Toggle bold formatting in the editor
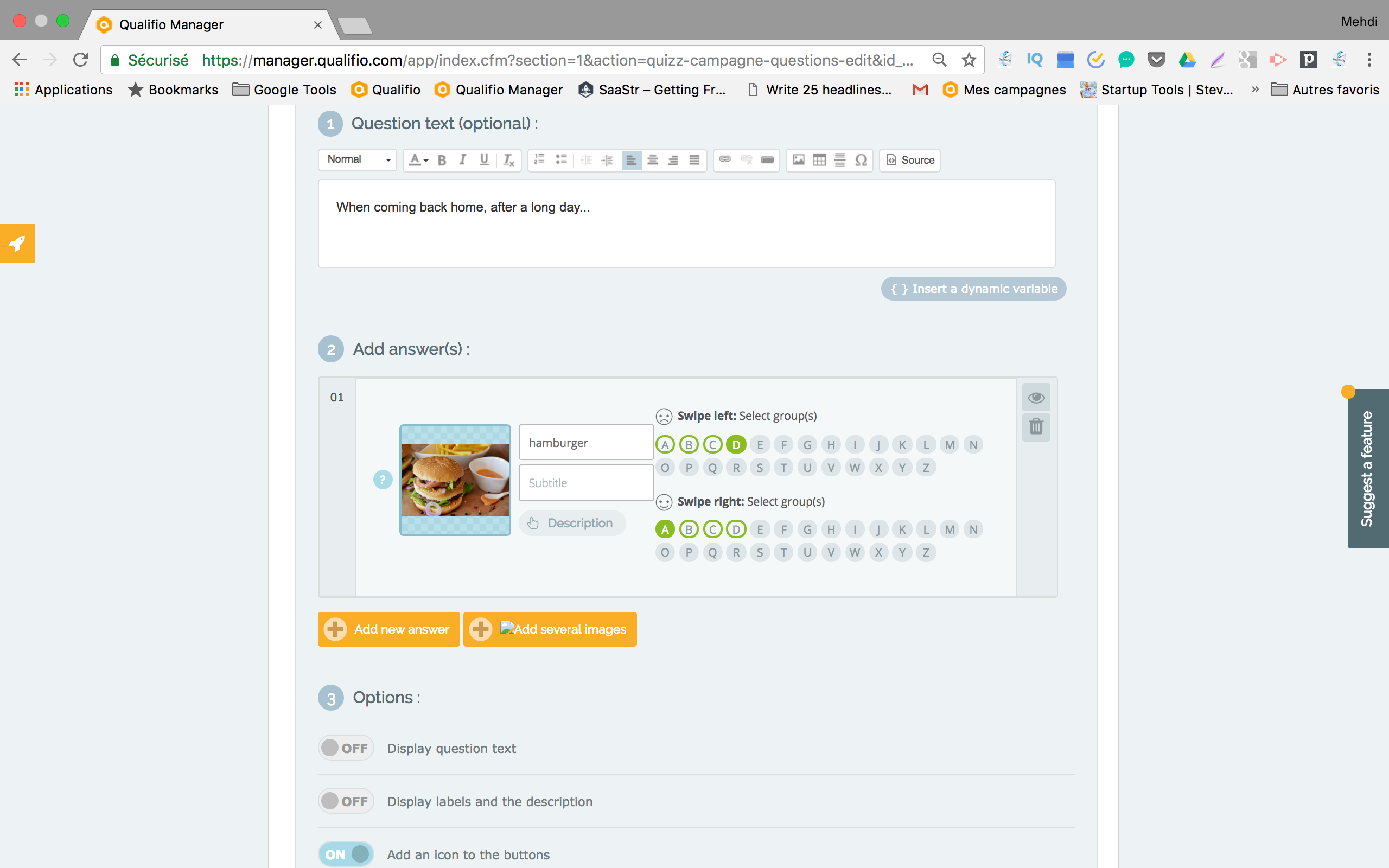Viewport: 1389px width, 868px height. tap(441, 160)
